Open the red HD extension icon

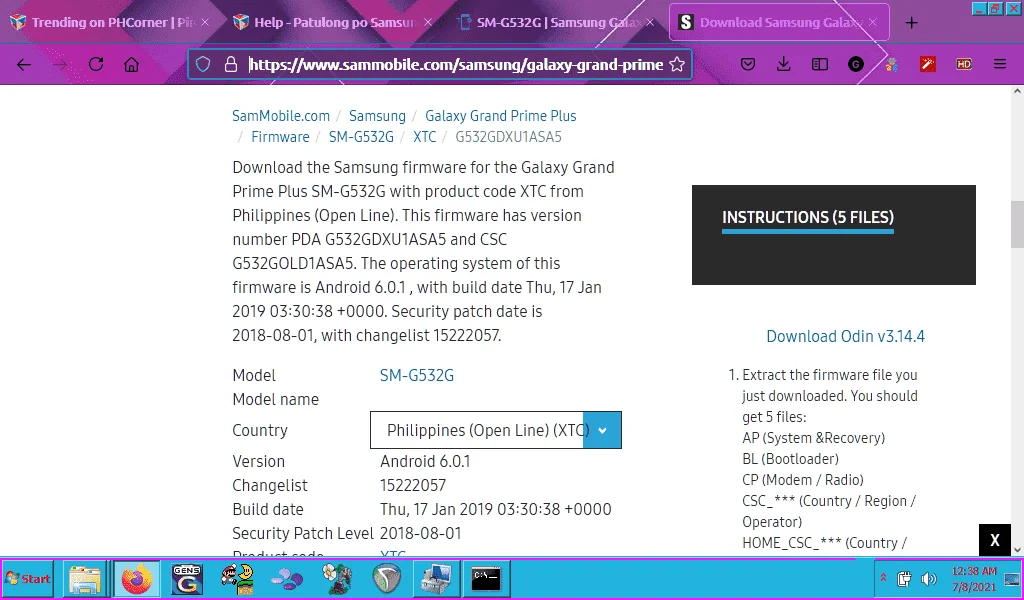tap(964, 64)
